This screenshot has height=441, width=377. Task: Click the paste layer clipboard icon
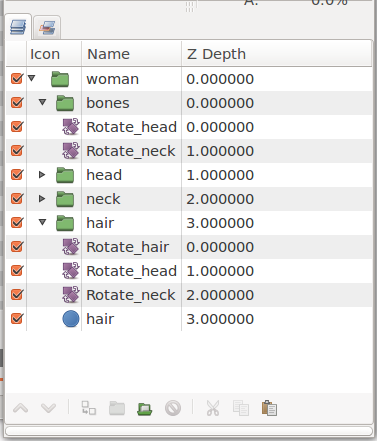click(269, 408)
